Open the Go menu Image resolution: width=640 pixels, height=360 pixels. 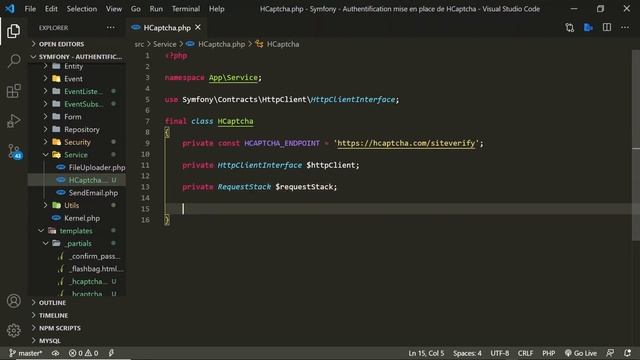coord(136,9)
